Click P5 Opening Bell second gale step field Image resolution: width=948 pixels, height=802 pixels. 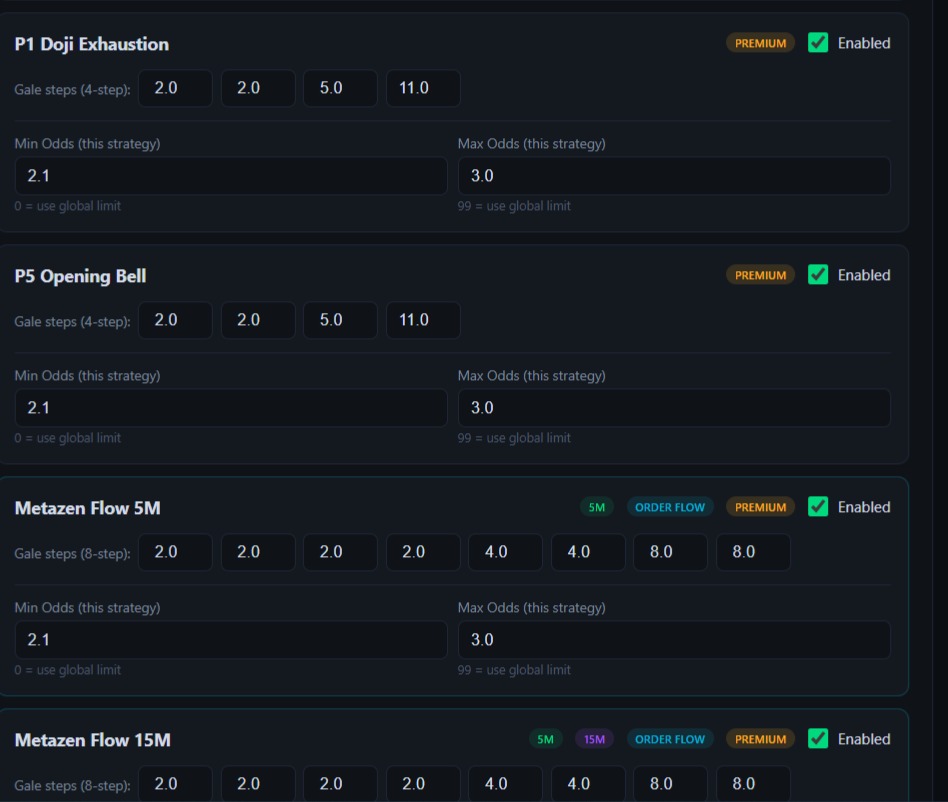pyautogui.click(x=258, y=320)
